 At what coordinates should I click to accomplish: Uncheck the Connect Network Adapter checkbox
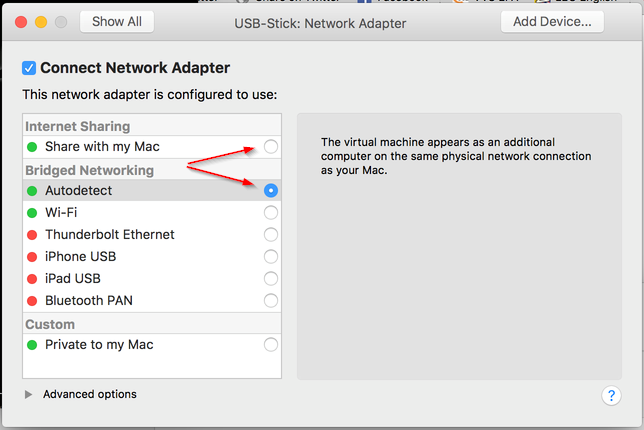pos(29,68)
